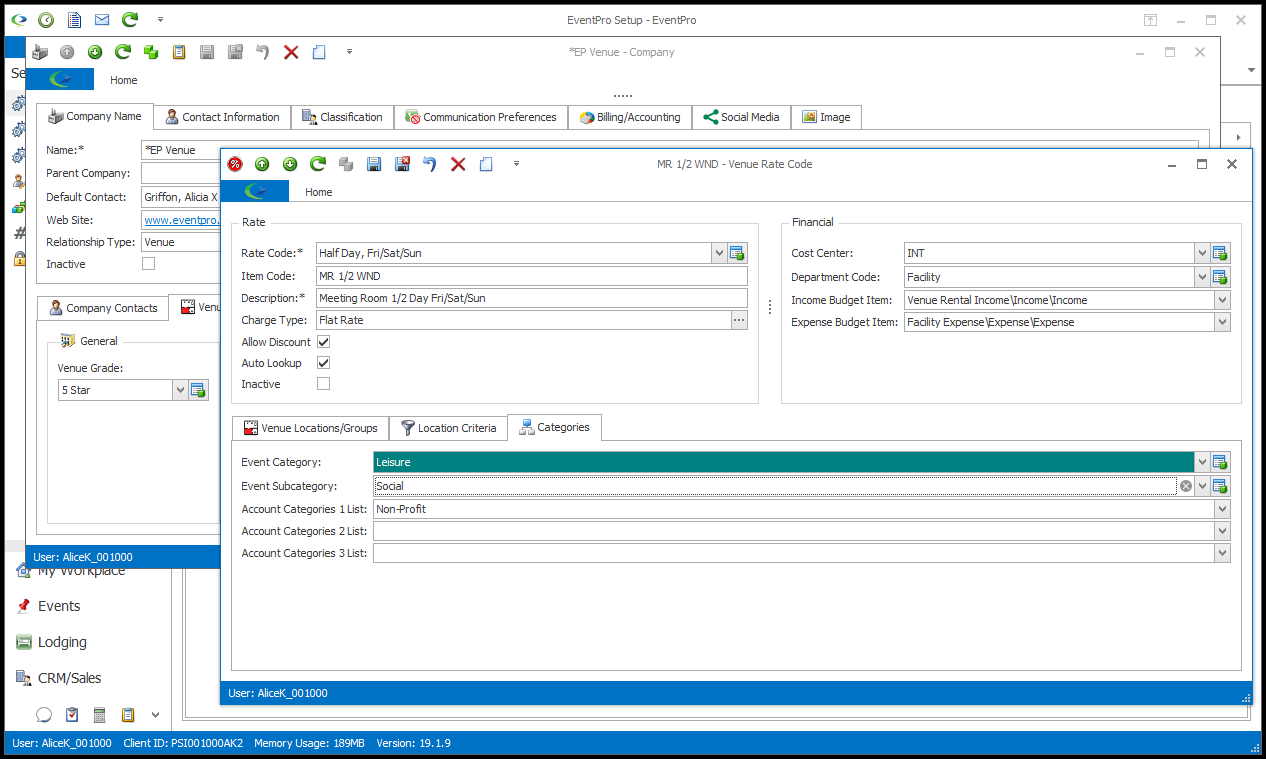1266x759 pixels.
Task: Open the document icon in EventPro main toolbar
Action: pyautogui.click(x=74, y=20)
